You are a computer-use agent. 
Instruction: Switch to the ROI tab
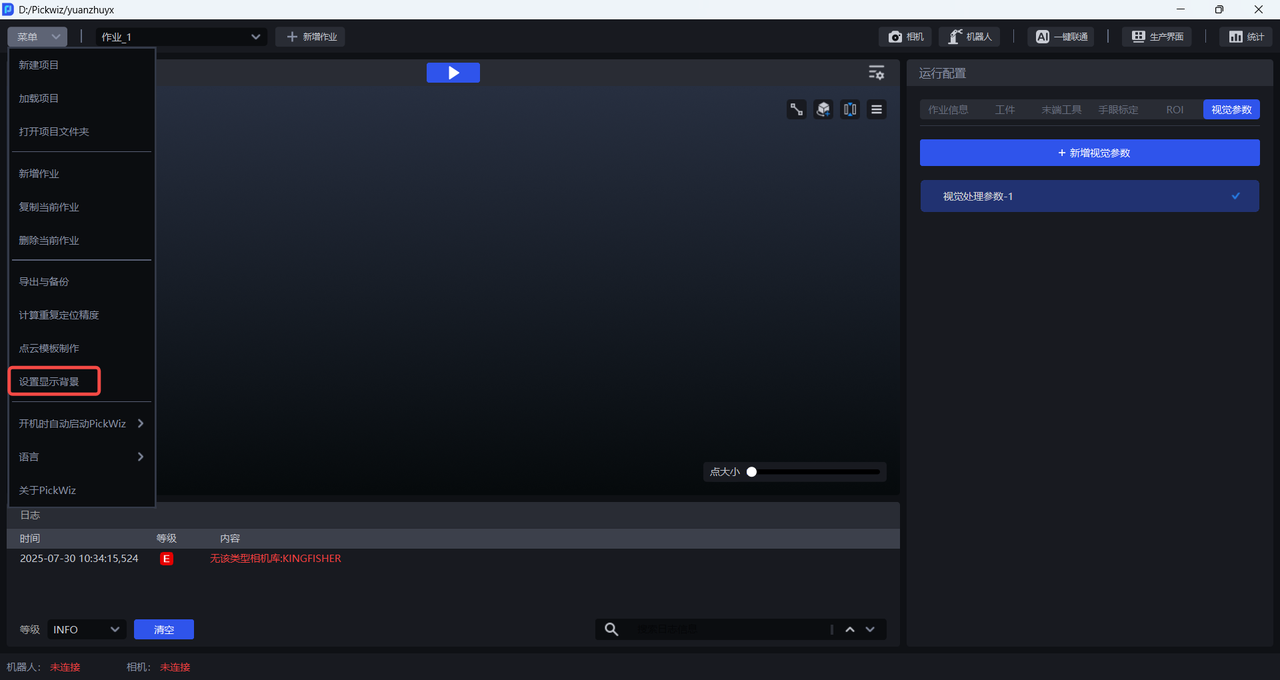point(1174,110)
